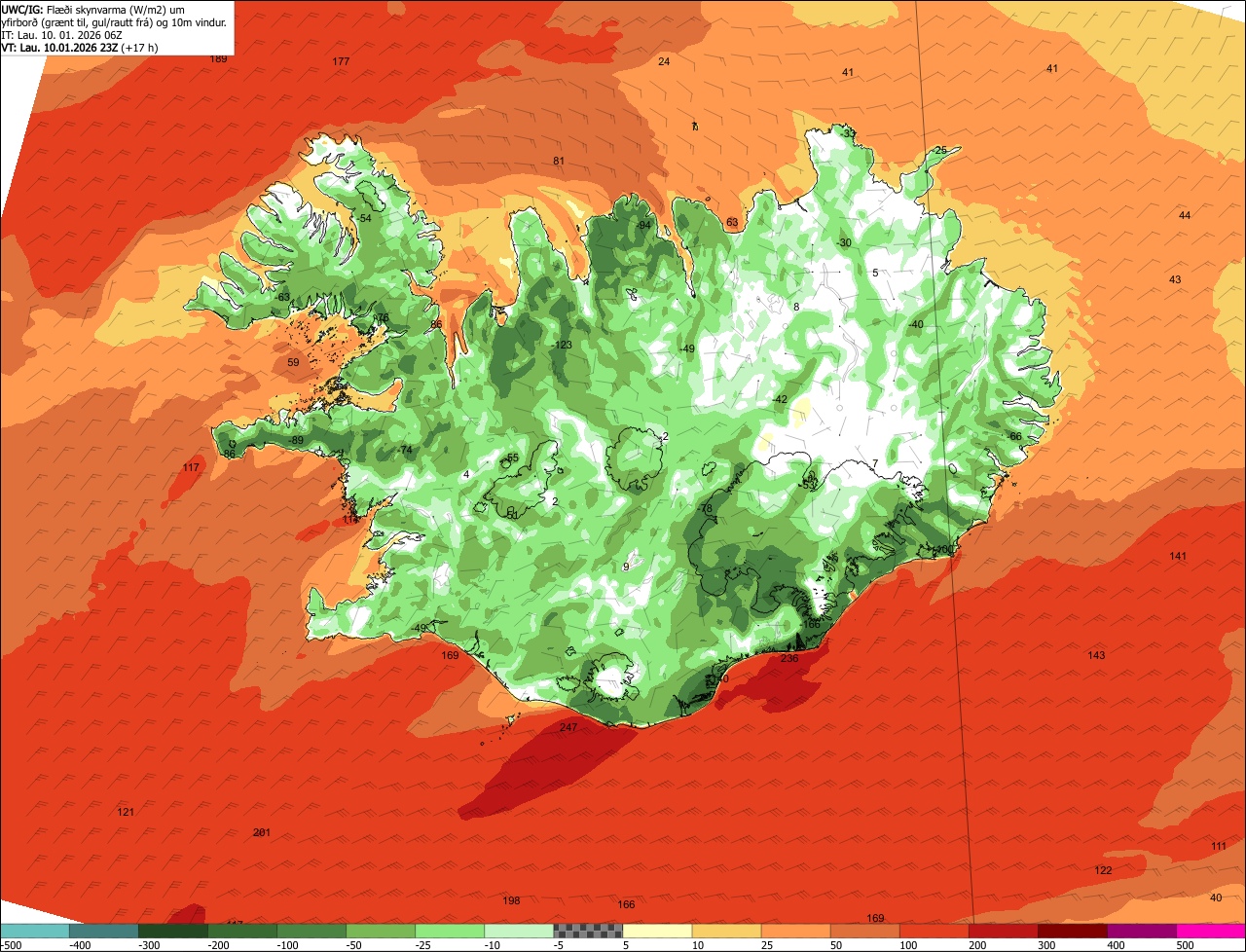Click the legend label -300
Viewport: 1246px width, 952px height.
click(x=147, y=945)
